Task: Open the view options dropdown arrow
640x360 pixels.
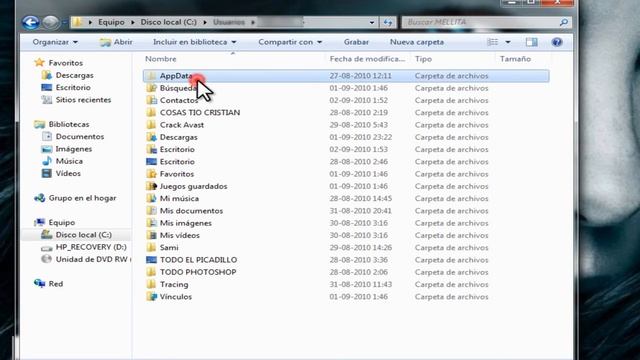Action: (508, 42)
